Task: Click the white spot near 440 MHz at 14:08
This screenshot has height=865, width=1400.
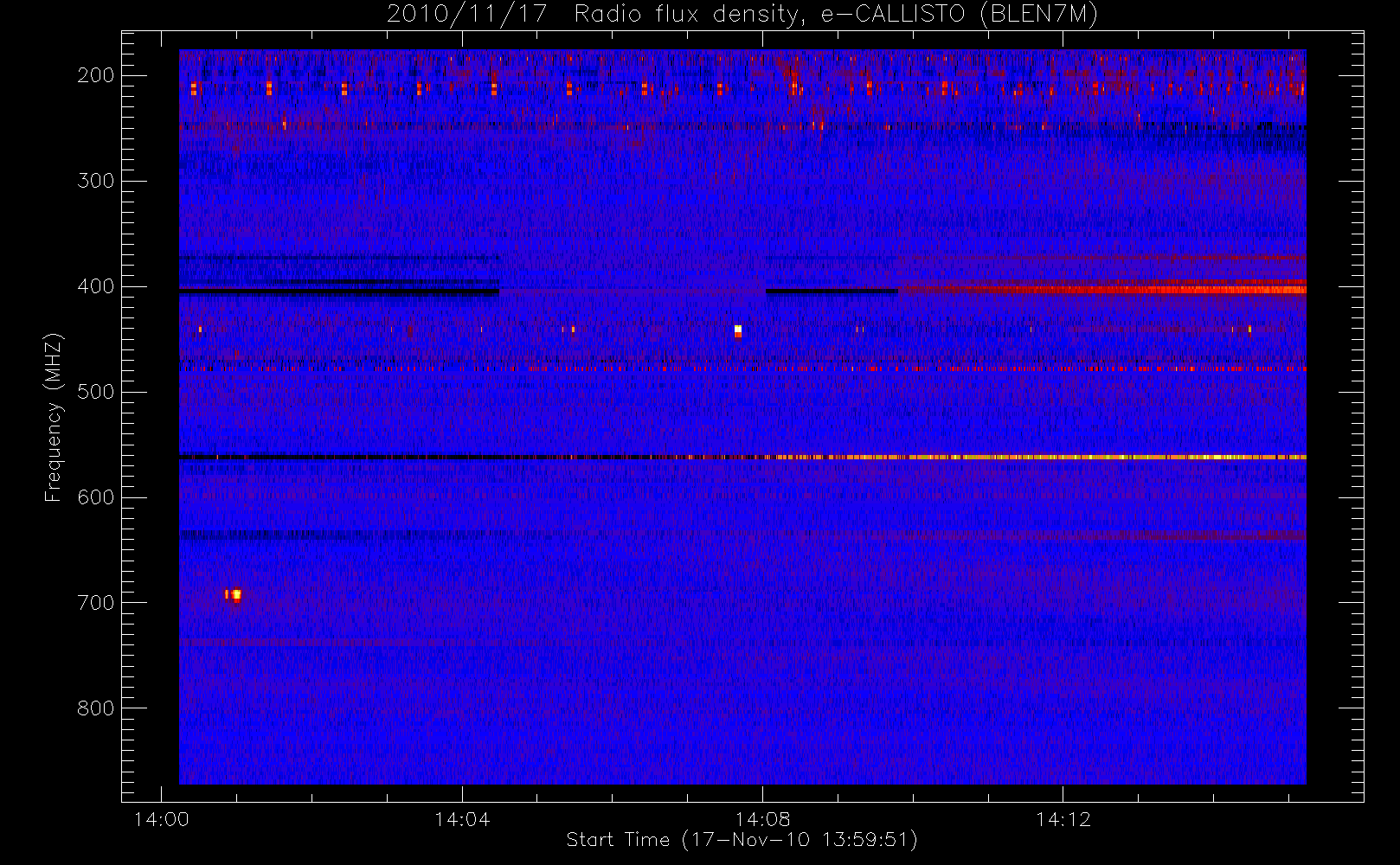Action: (x=738, y=330)
